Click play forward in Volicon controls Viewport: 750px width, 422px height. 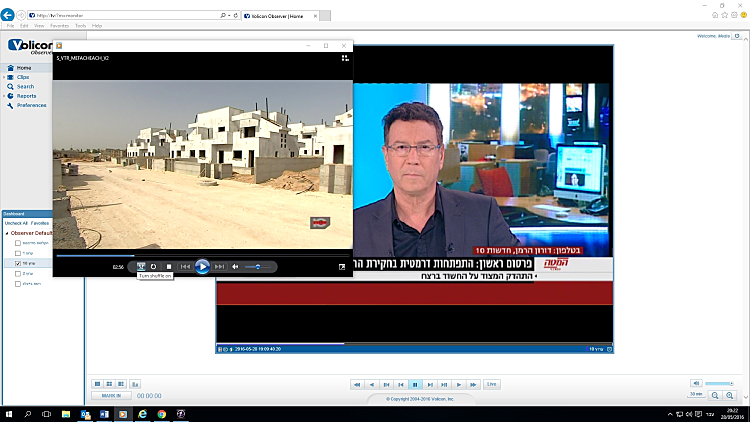[459, 385]
